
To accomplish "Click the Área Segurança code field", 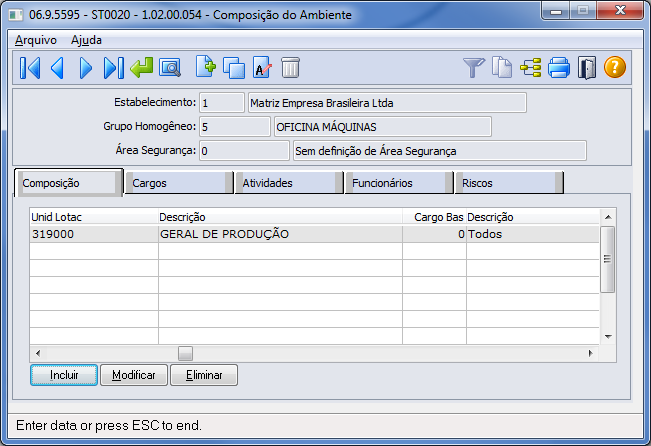I will click(x=244, y=151).
